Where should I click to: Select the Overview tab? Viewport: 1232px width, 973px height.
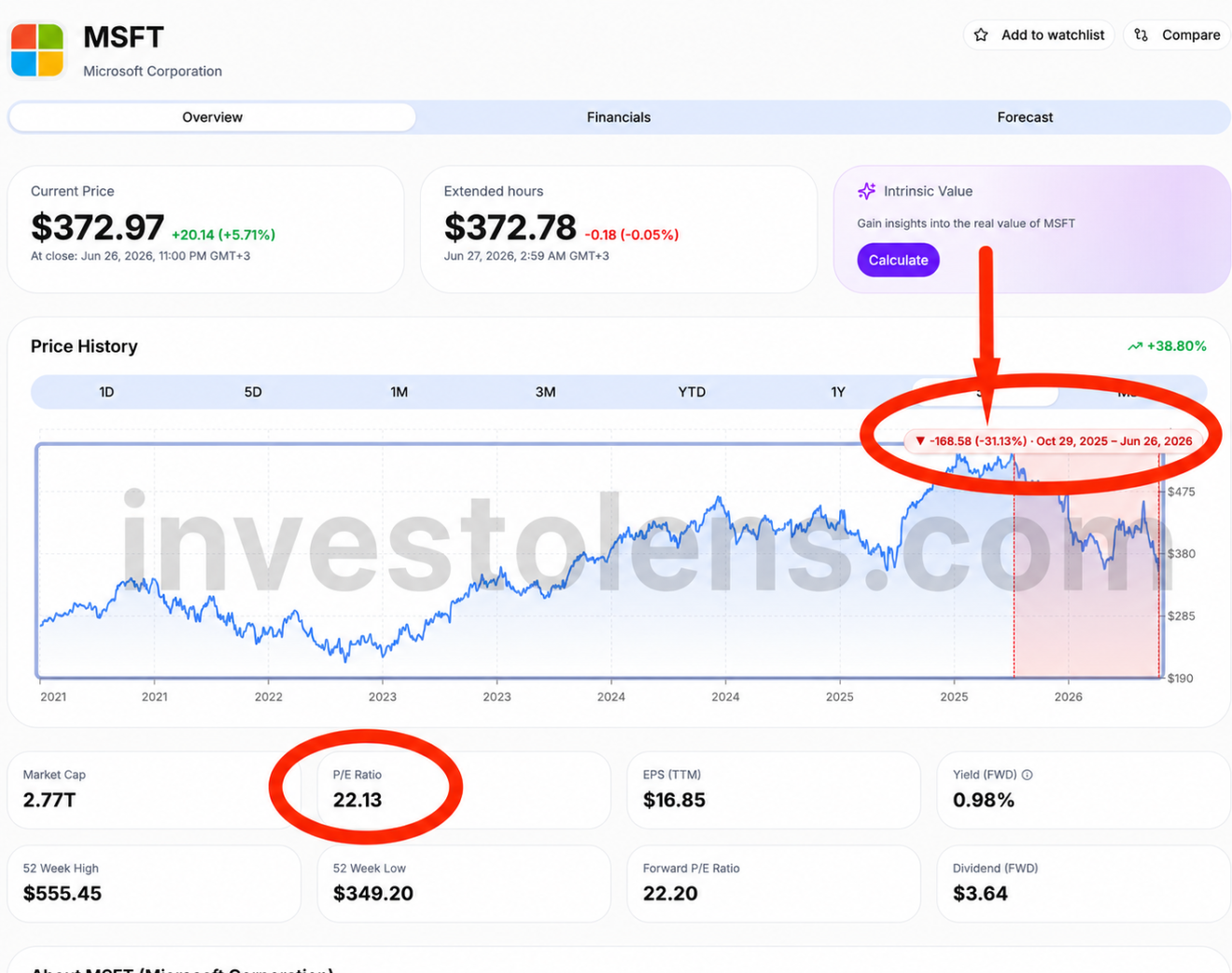coord(213,118)
